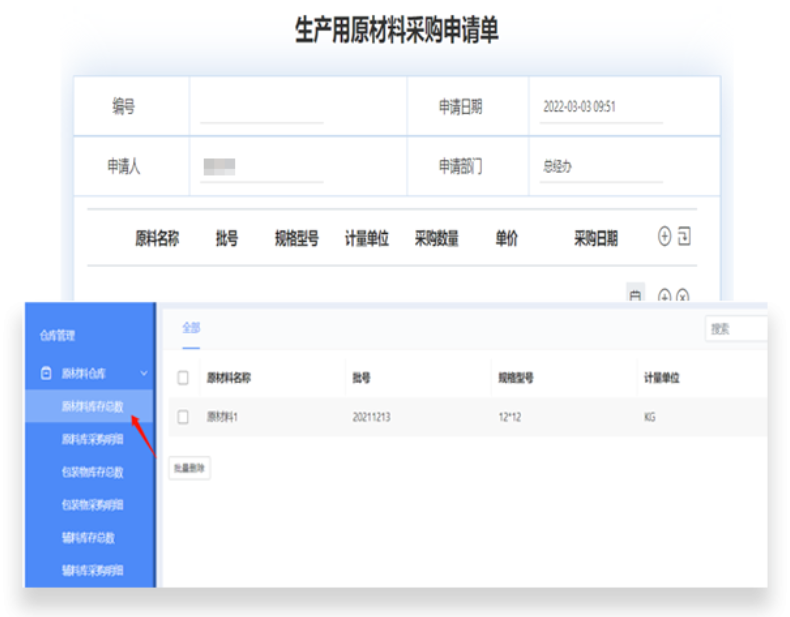Select 包装物采购明细 sidebar item

coord(92,505)
